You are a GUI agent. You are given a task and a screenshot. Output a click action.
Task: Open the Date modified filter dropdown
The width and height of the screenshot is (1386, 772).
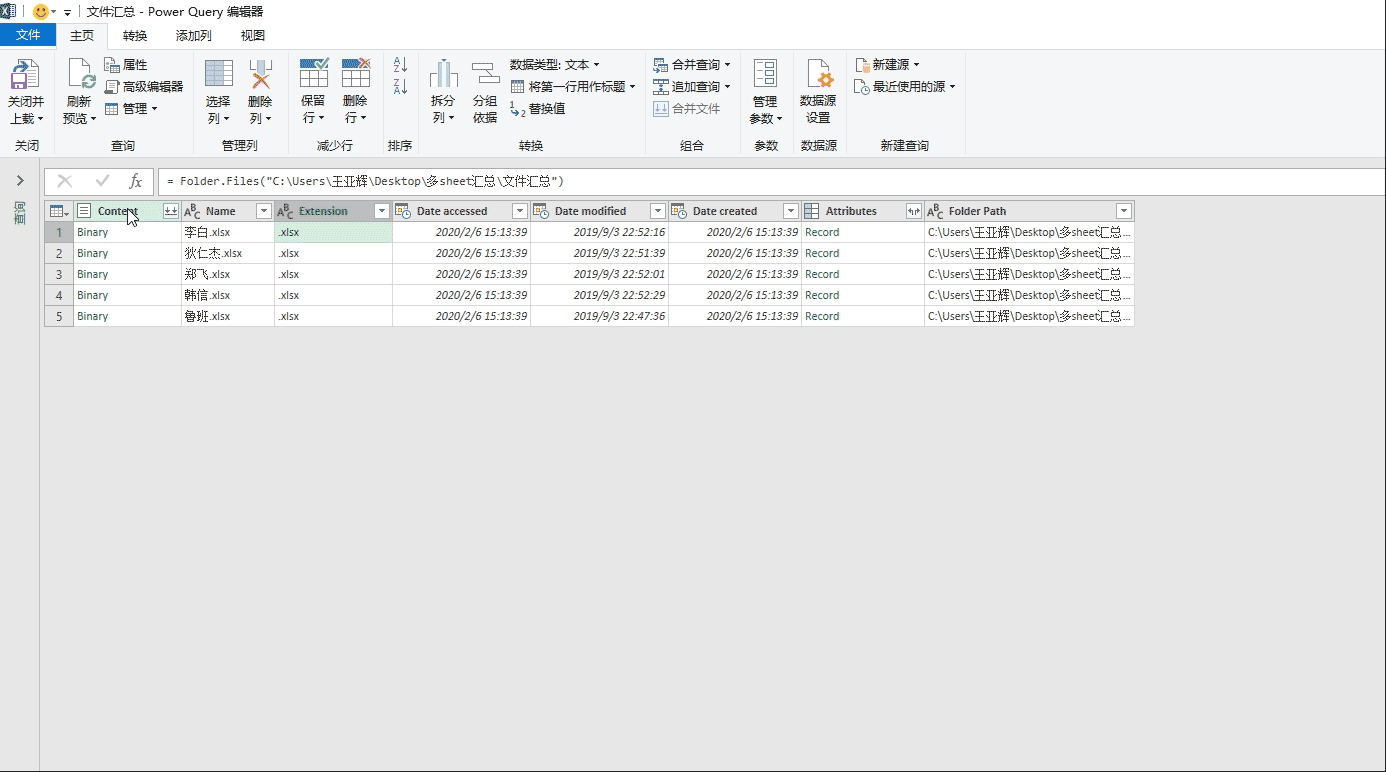coord(657,211)
